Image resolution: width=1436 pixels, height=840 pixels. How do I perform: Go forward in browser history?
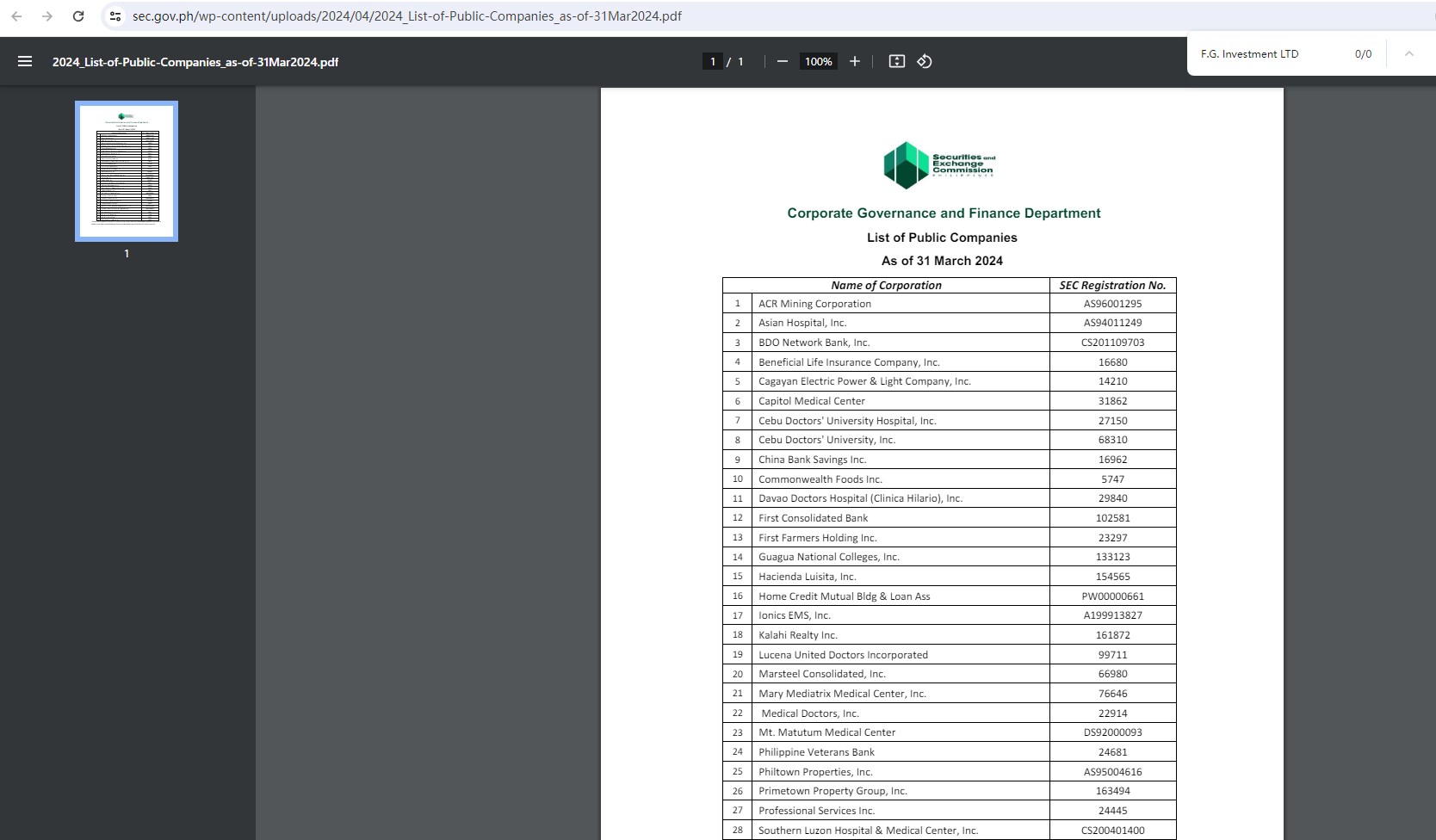(47, 16)
